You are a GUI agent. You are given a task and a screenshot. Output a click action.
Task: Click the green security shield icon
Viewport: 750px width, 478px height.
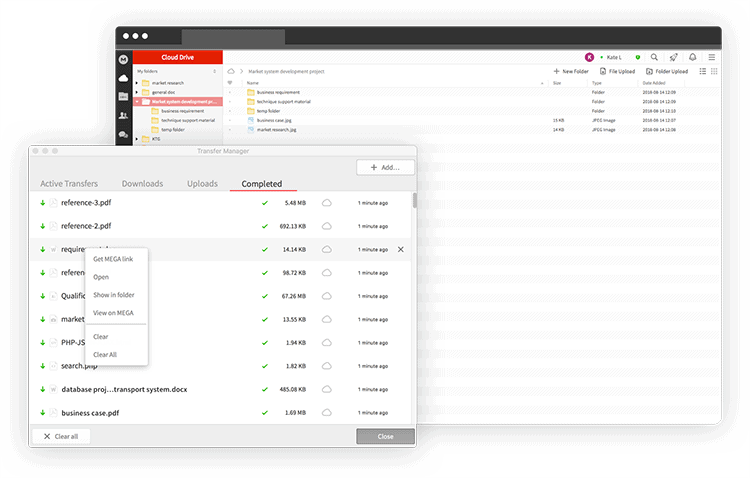pos(638,57)
